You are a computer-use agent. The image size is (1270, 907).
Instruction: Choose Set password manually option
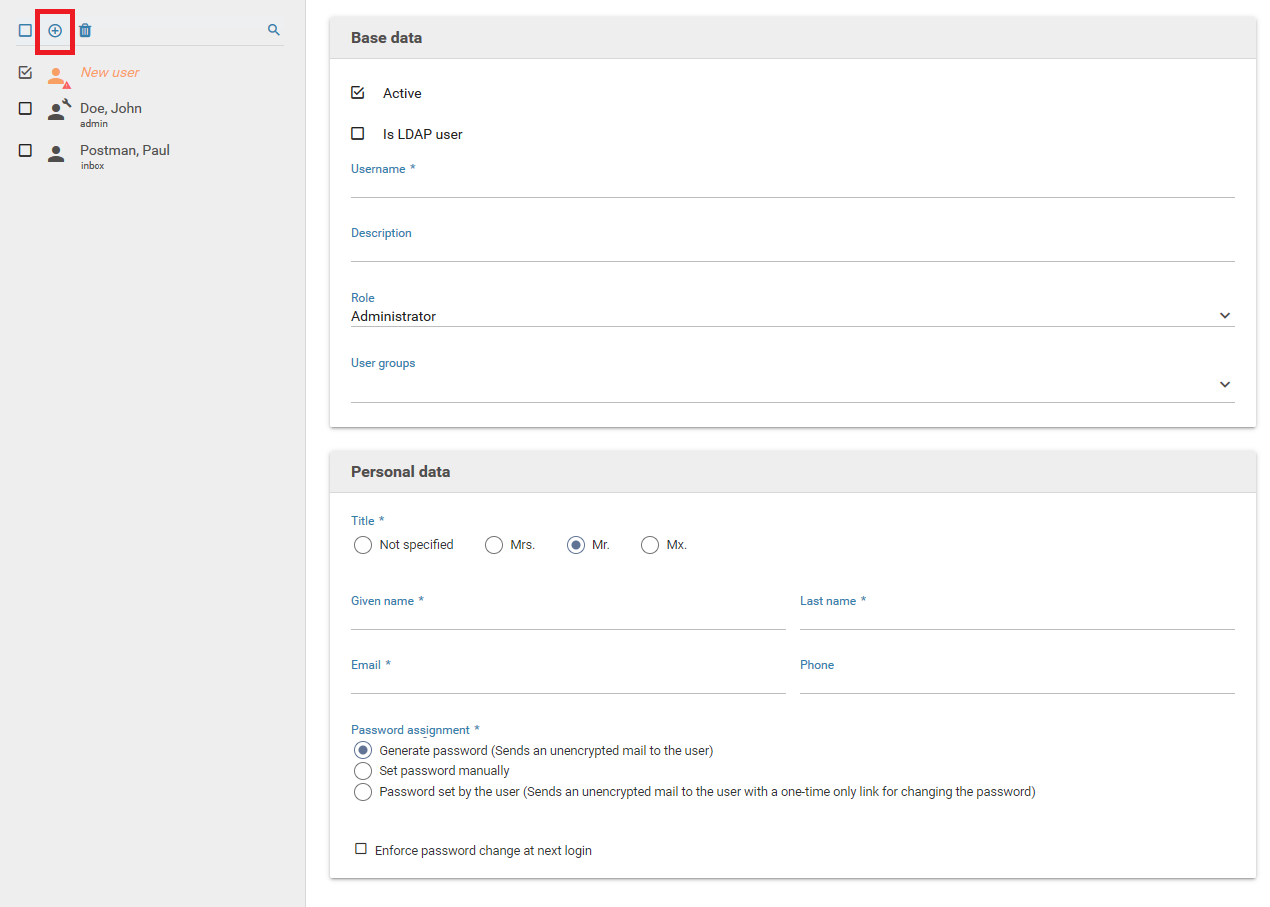point(363,771)
